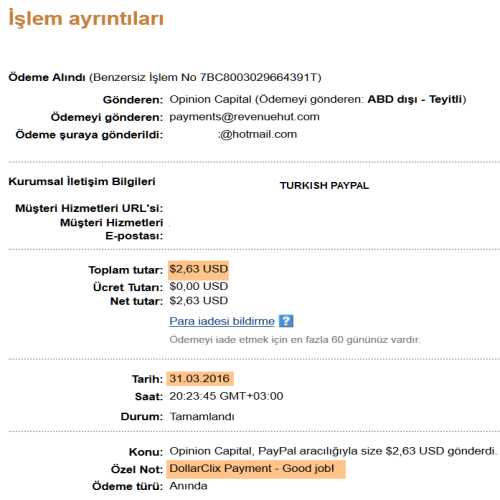Click the Net tutar $2,63 USD value

pyautogui.click(x=199, y=301)
